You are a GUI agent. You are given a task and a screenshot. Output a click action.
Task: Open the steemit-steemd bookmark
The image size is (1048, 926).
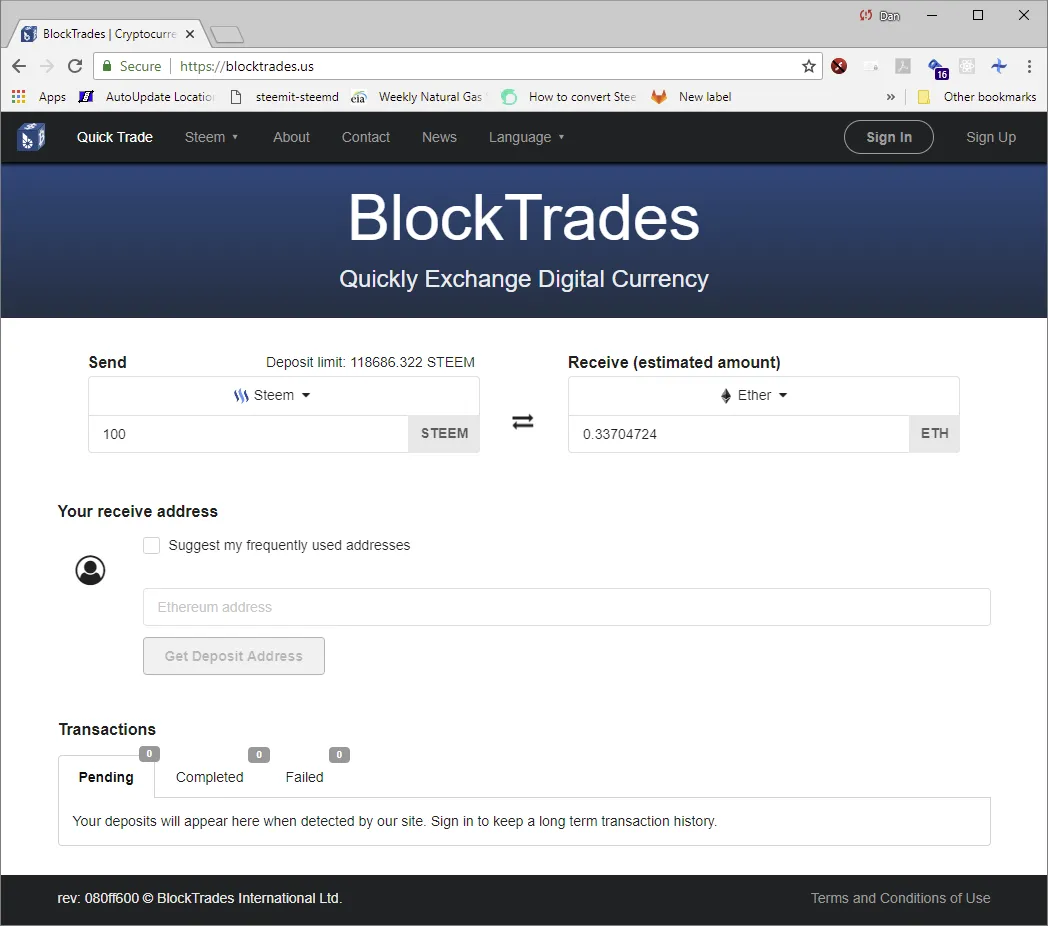point(284,97)
